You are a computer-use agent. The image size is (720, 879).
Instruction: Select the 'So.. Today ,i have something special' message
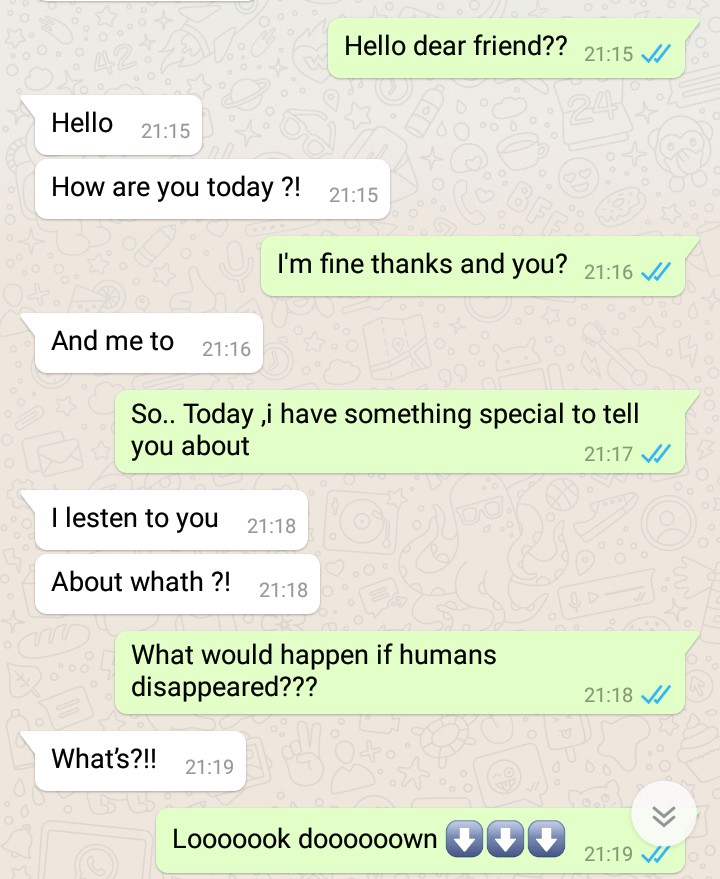(400, 432)
